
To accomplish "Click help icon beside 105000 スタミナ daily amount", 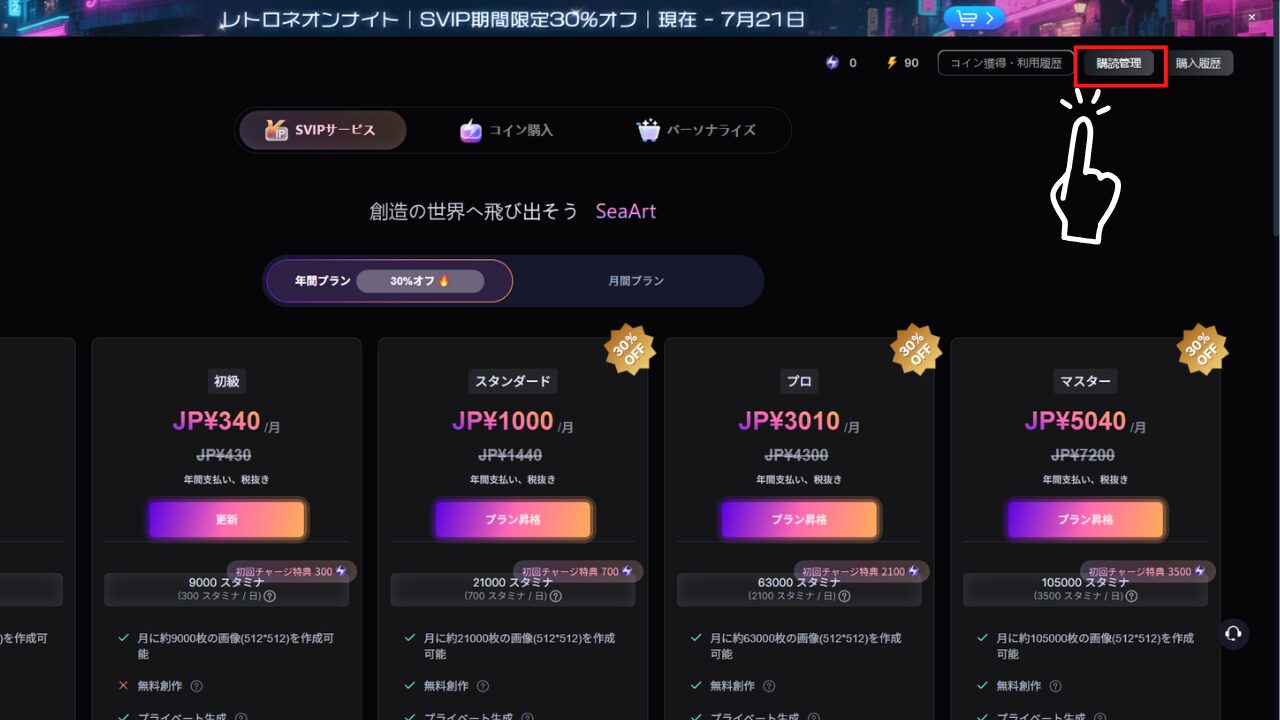I will pos(1129,596).
